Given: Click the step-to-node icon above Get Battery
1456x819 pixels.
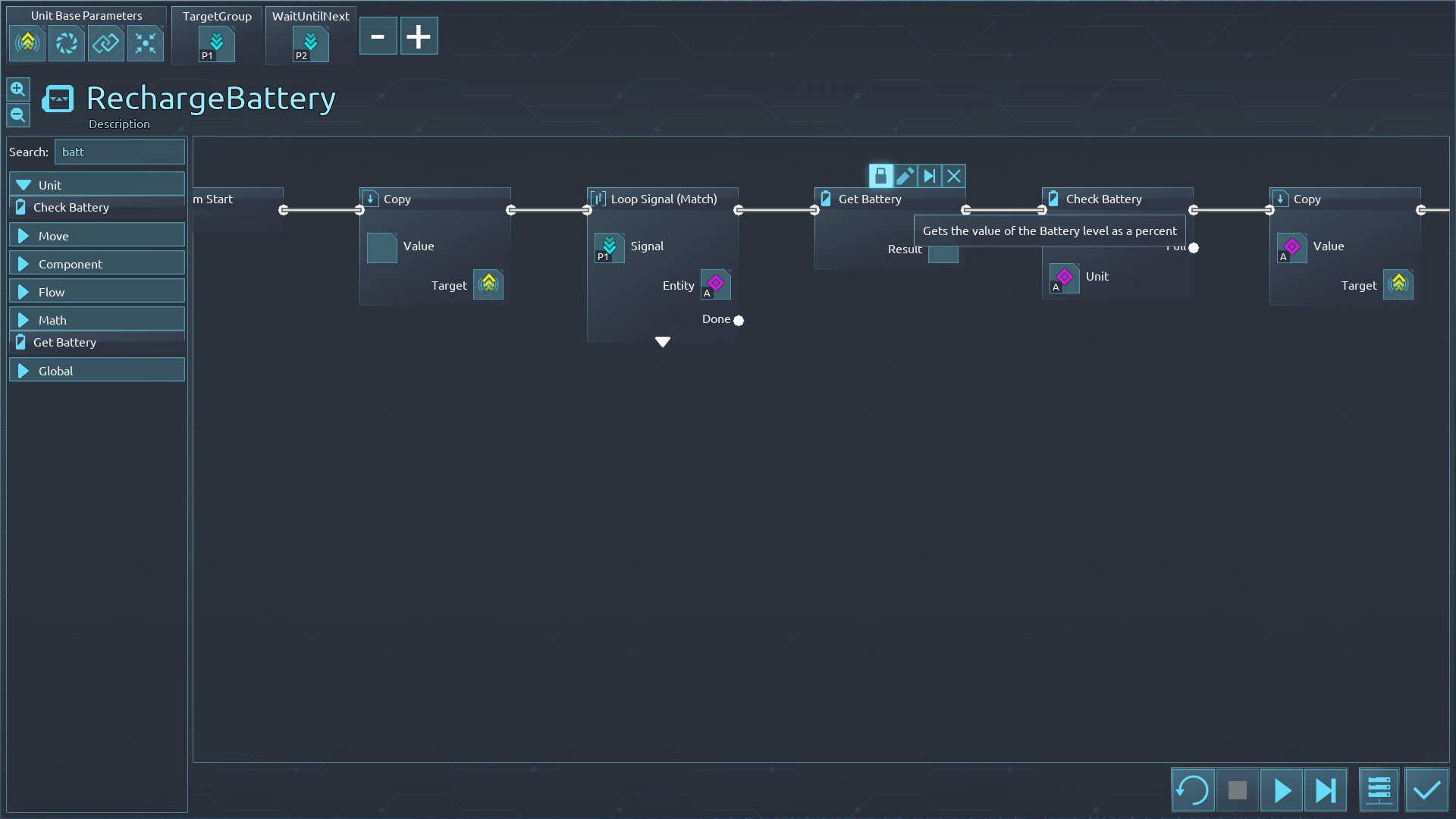Looking at the screenshot, I should [929, 177].
